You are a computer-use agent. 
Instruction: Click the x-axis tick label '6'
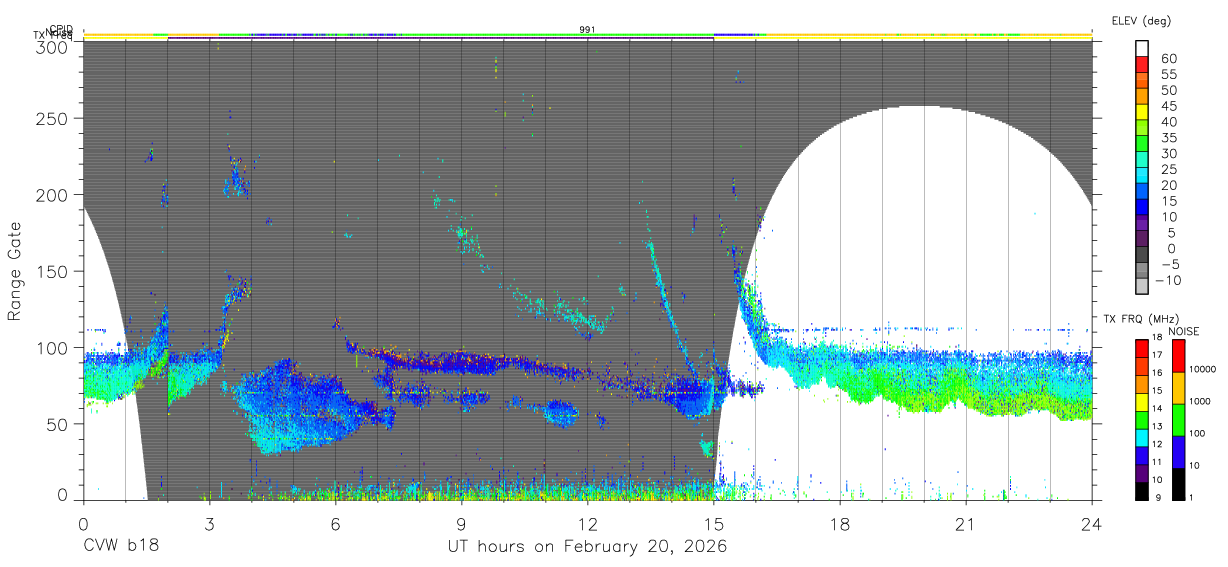(x=336, y=523)
